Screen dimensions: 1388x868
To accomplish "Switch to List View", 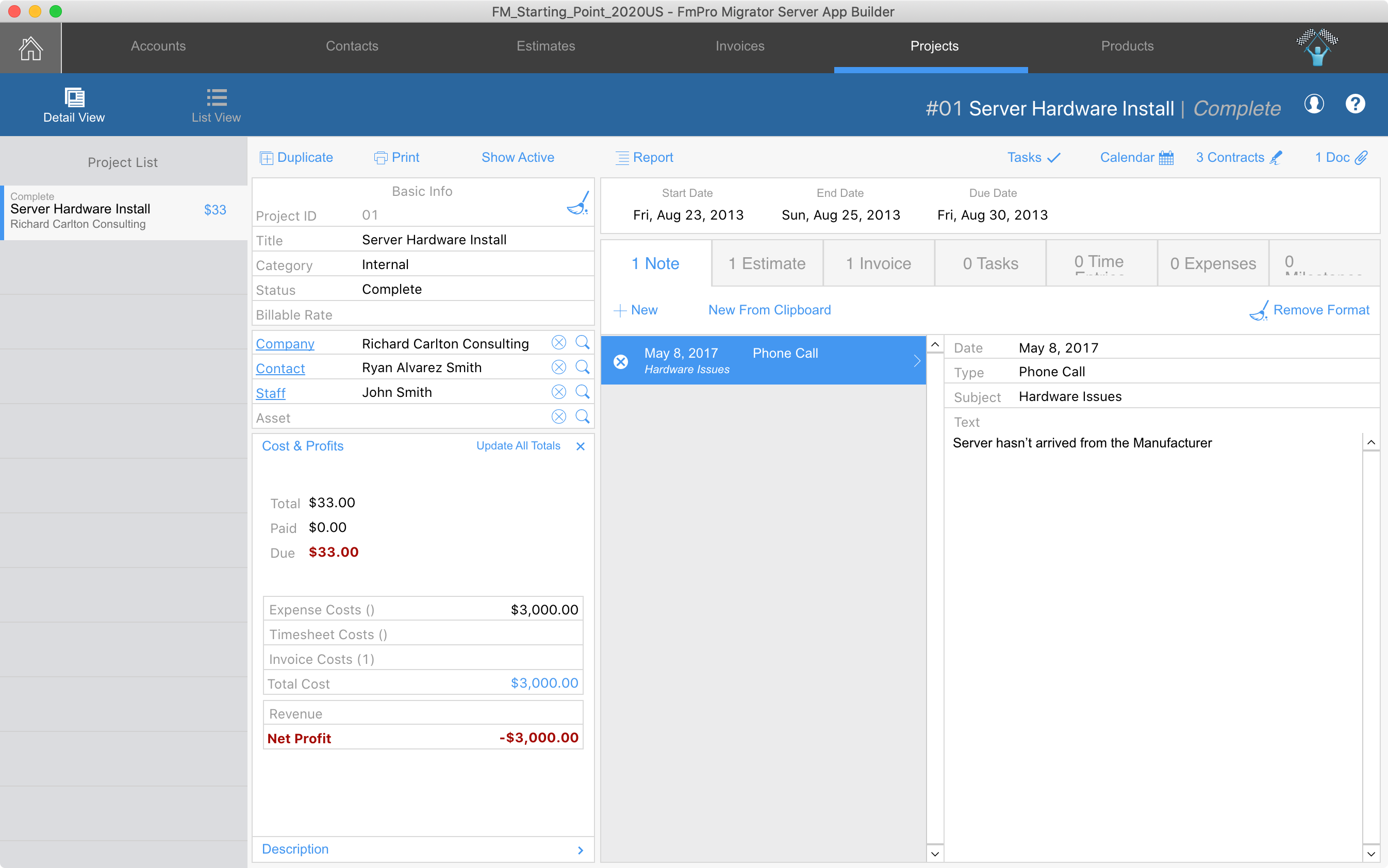I will click(x=216, y=106).
